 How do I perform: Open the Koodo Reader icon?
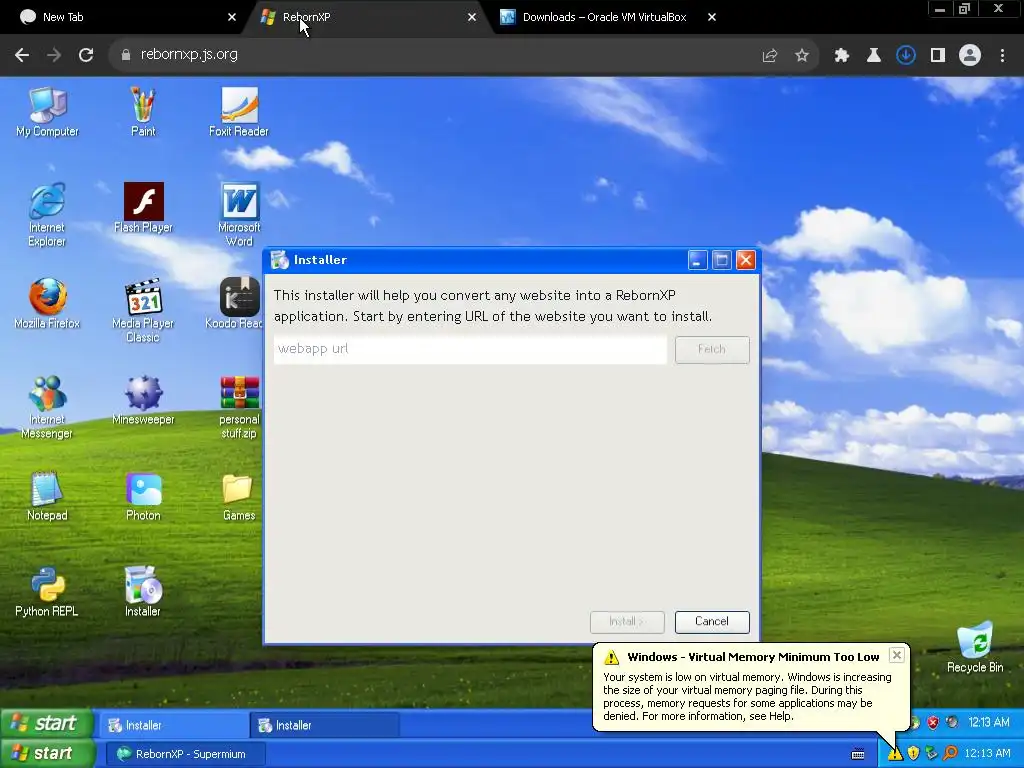(x=234, y=304)
